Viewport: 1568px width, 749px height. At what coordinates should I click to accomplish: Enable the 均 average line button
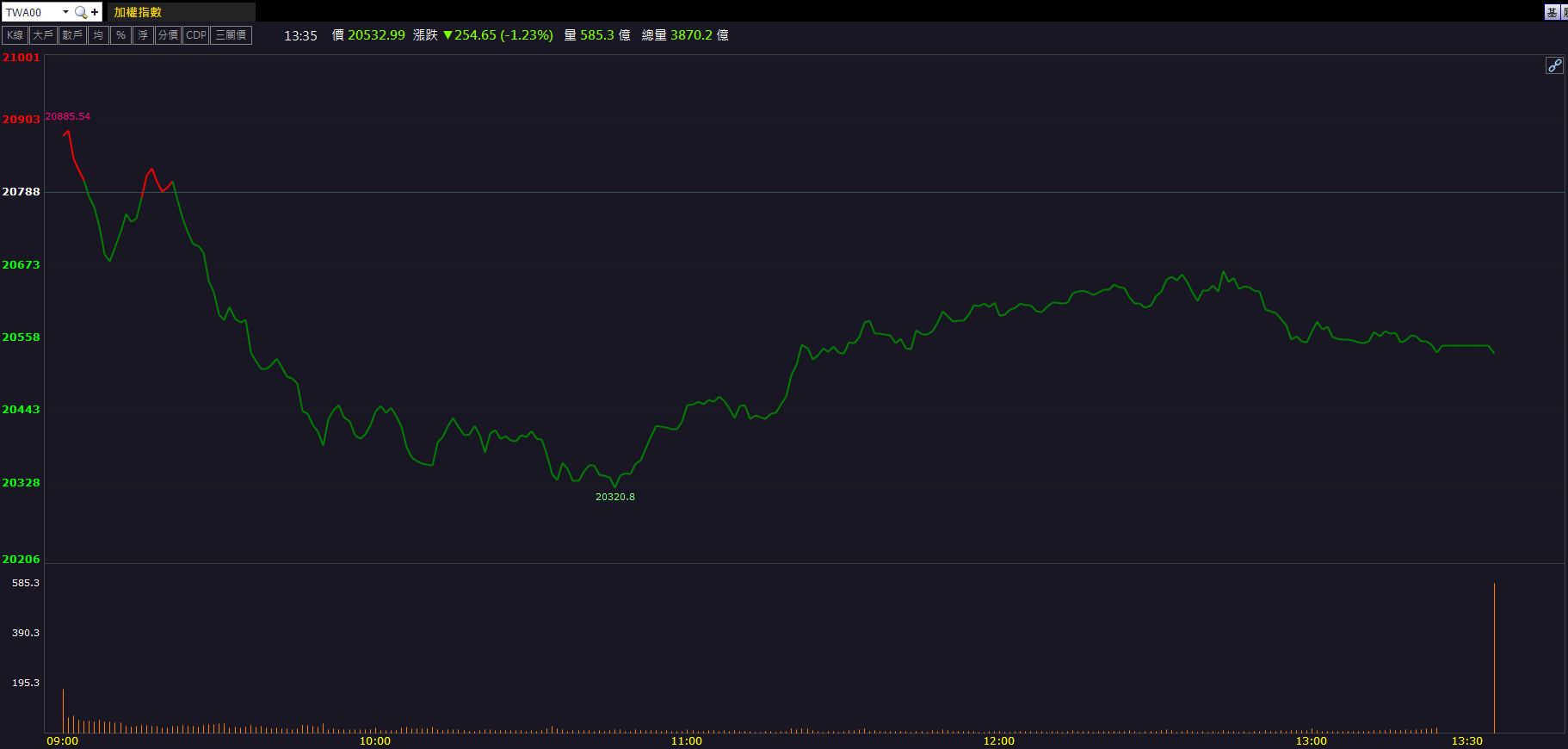click(98, 35)
